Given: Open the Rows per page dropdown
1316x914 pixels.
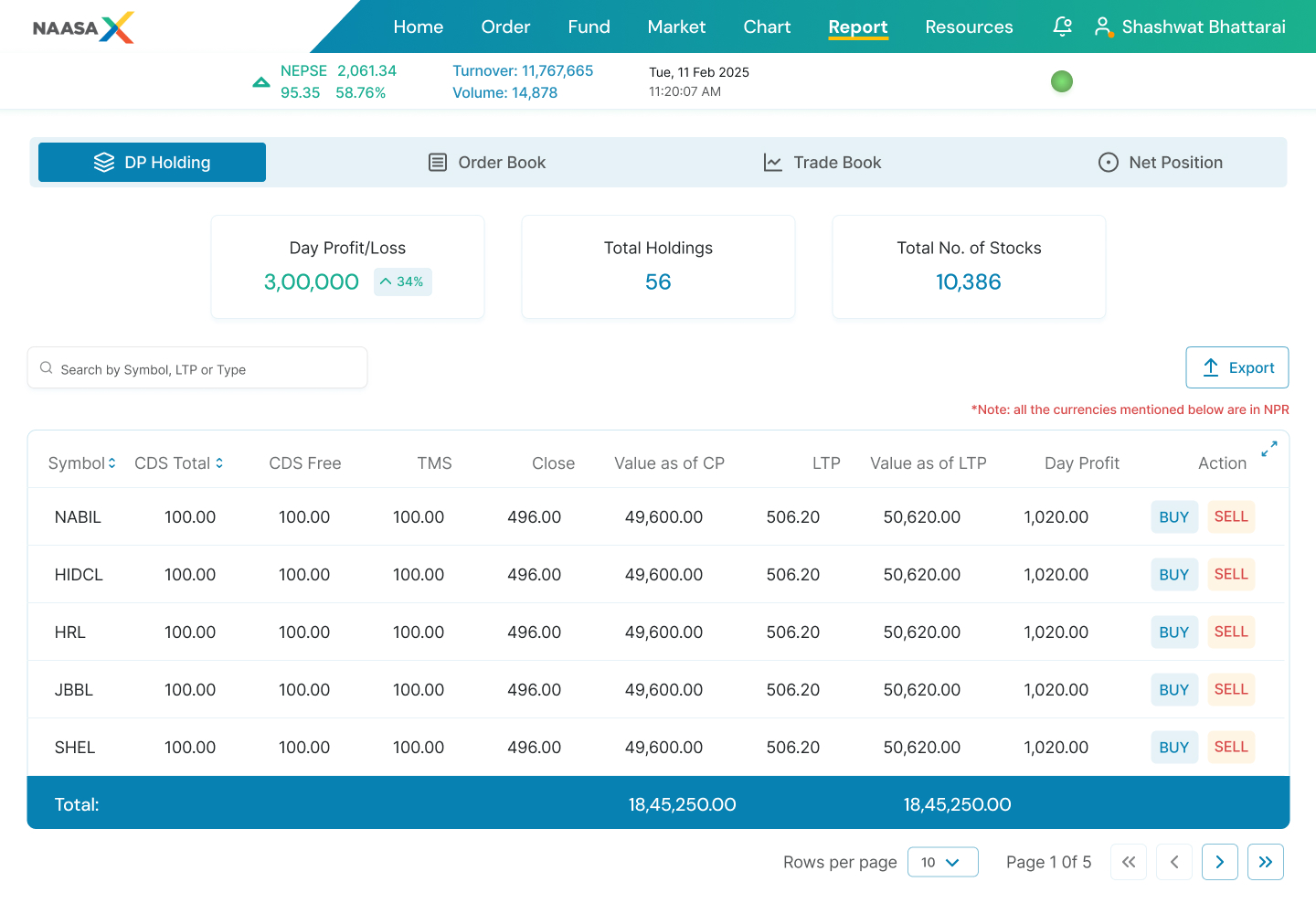Looking at the screenshot, I should tap(943, 862).
